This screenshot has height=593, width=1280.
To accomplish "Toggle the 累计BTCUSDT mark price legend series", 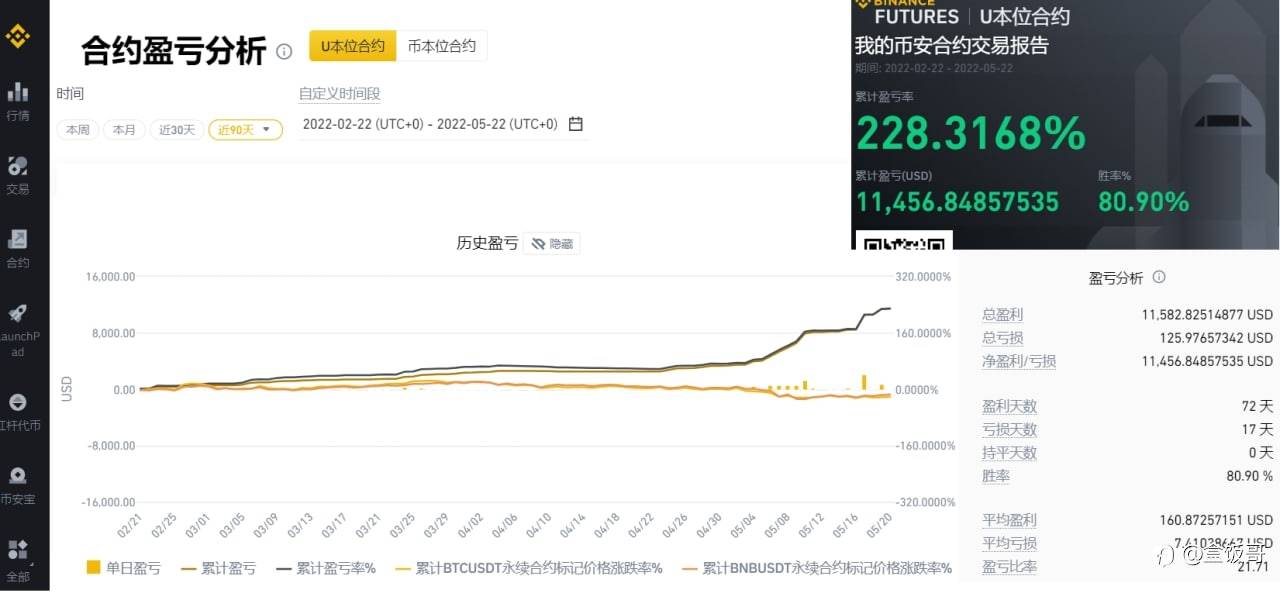I will pyautogui.click(x=529, y=568).
